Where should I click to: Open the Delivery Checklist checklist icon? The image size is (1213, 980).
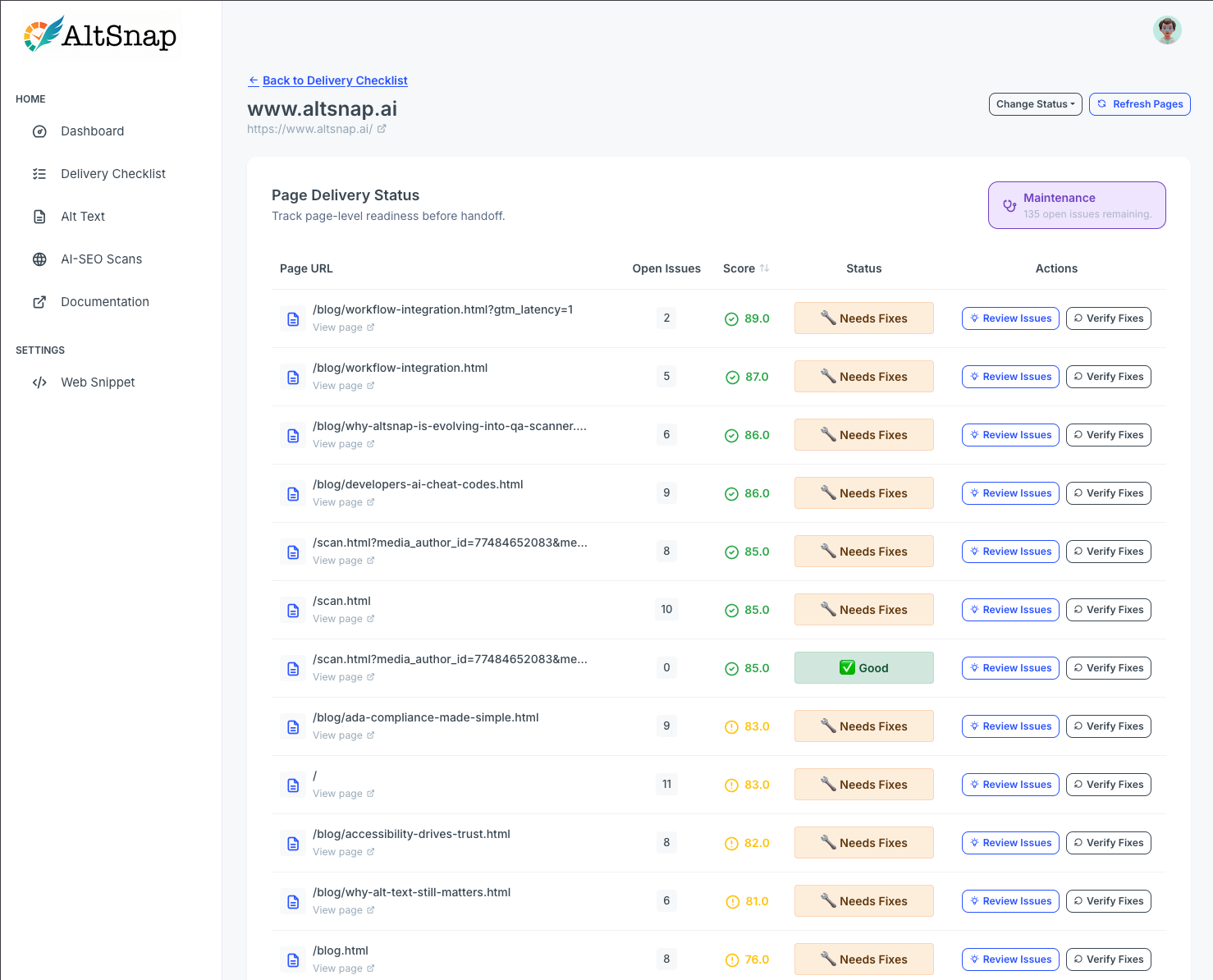39,173
